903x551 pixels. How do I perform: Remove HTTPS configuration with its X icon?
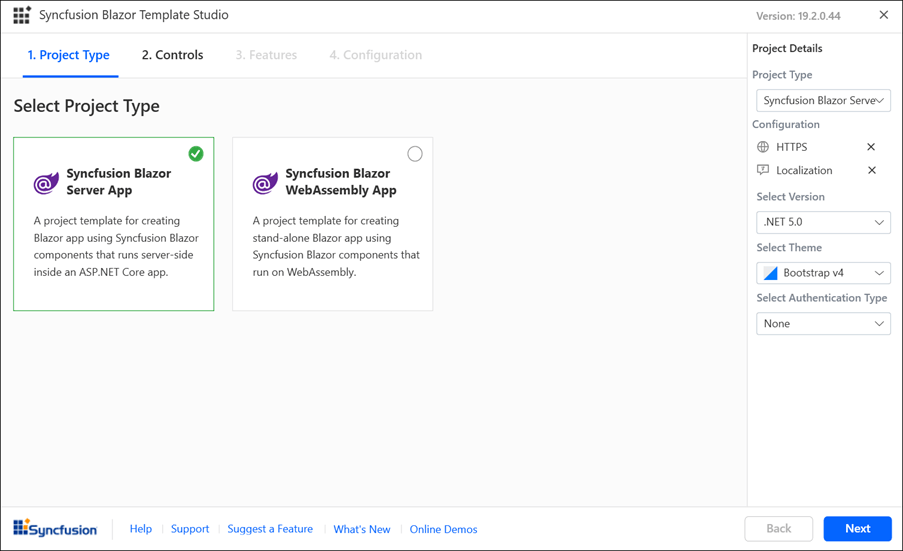point(871,147)
